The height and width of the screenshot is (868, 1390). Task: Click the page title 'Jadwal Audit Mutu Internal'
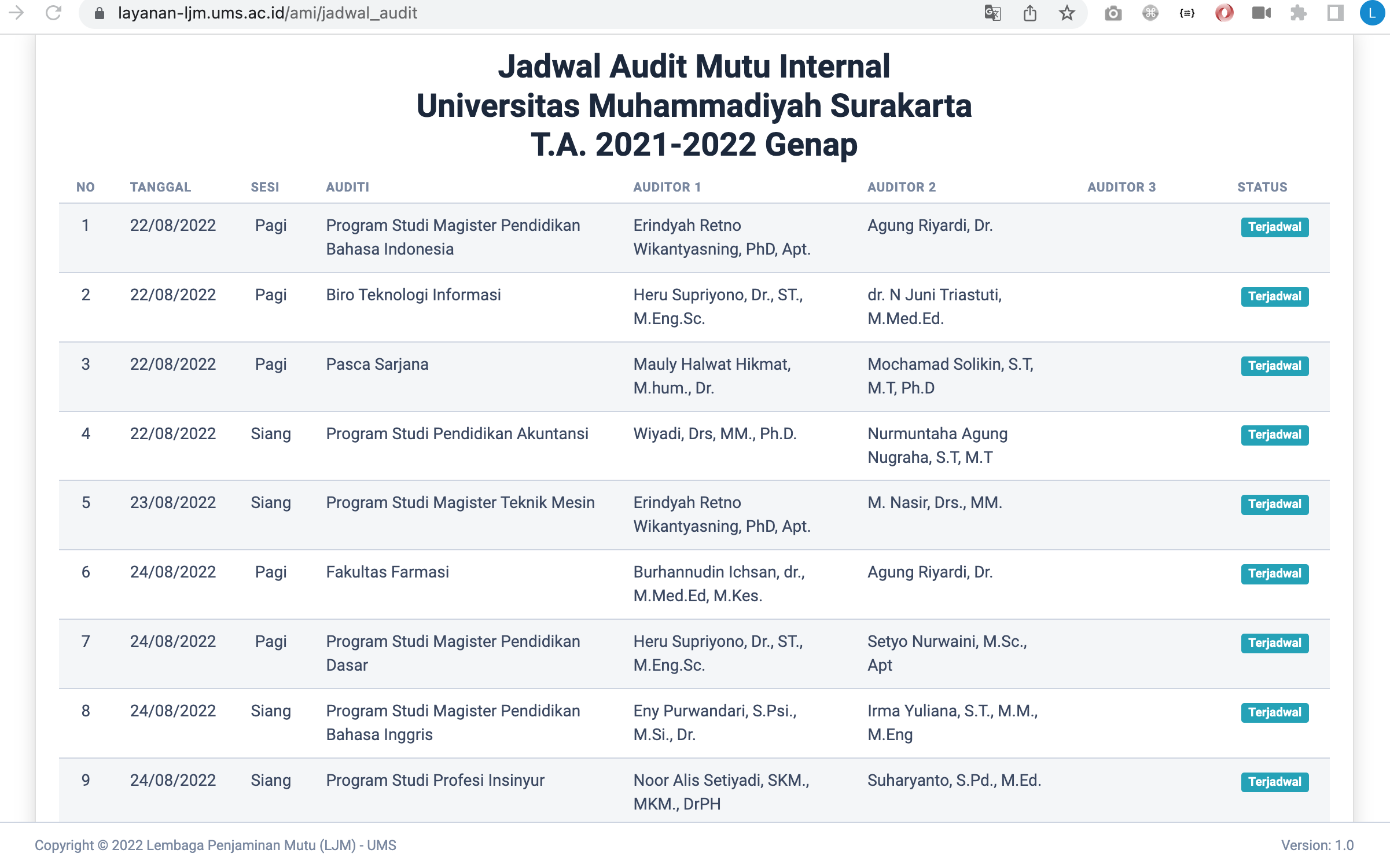694,67
